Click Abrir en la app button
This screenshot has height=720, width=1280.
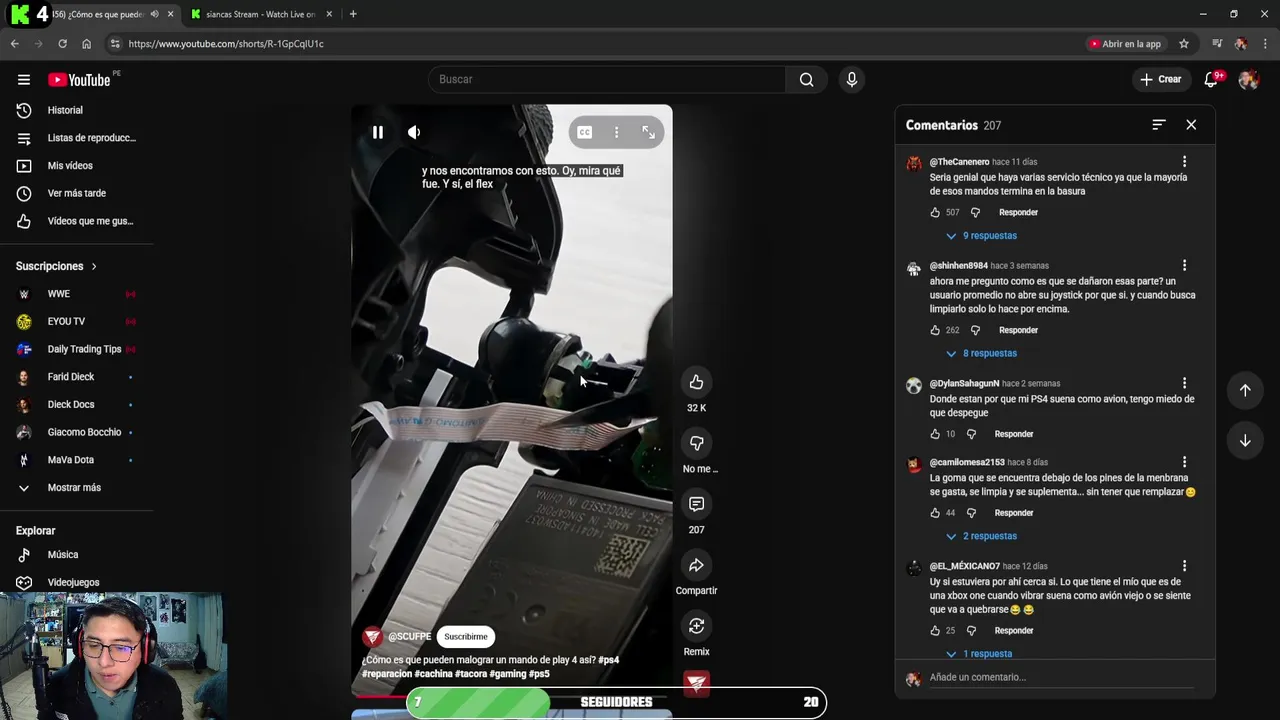pyautogui.click(x=1125, y=44)
